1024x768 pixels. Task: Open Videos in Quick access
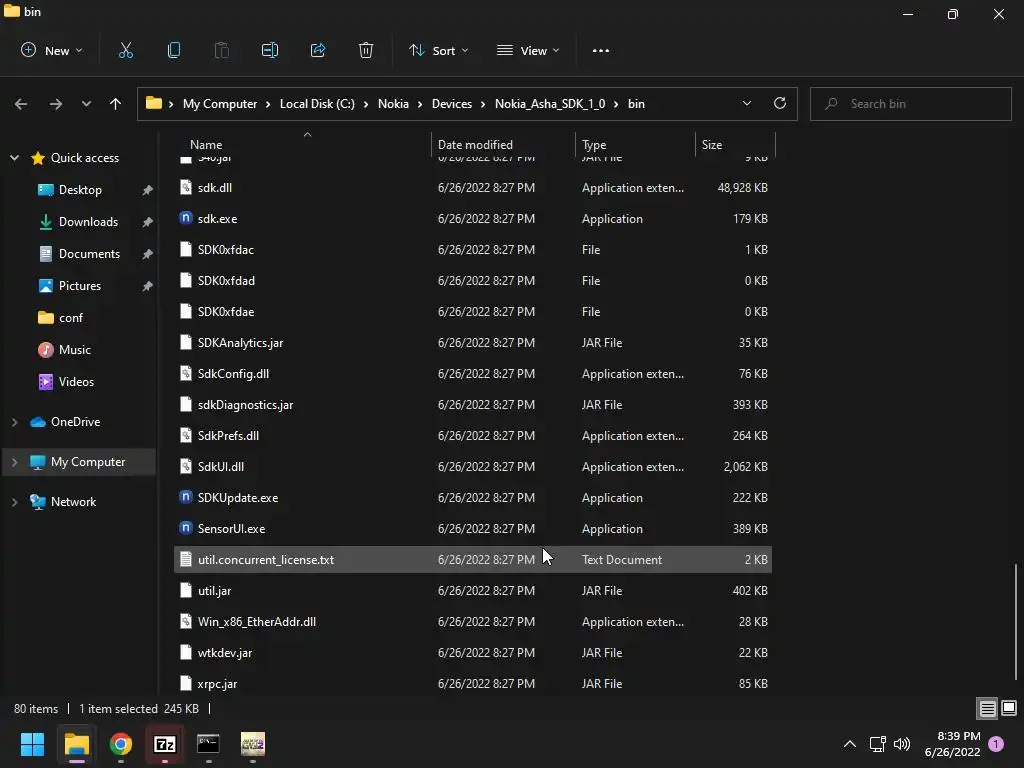pyautogui.click(x=76, y=381)
